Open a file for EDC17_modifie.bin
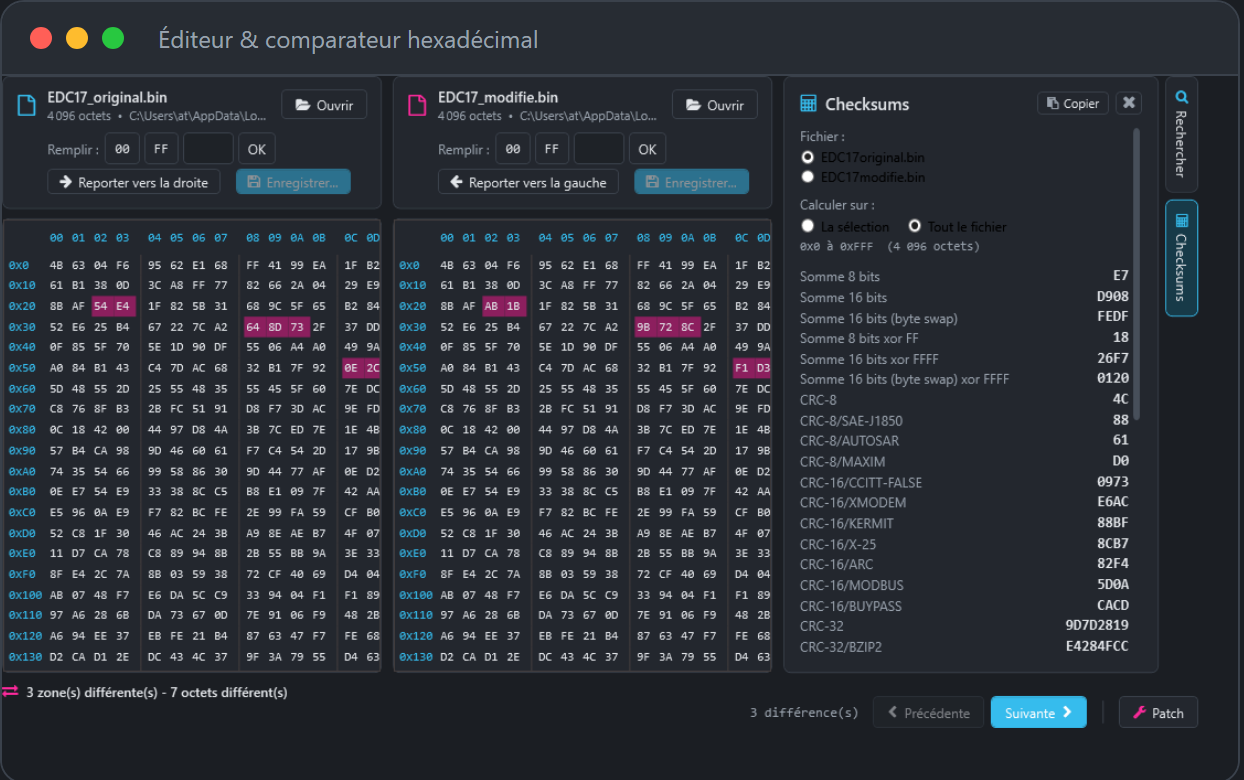The width and height of the screenshot is (1244, 780). coord(715,105)
